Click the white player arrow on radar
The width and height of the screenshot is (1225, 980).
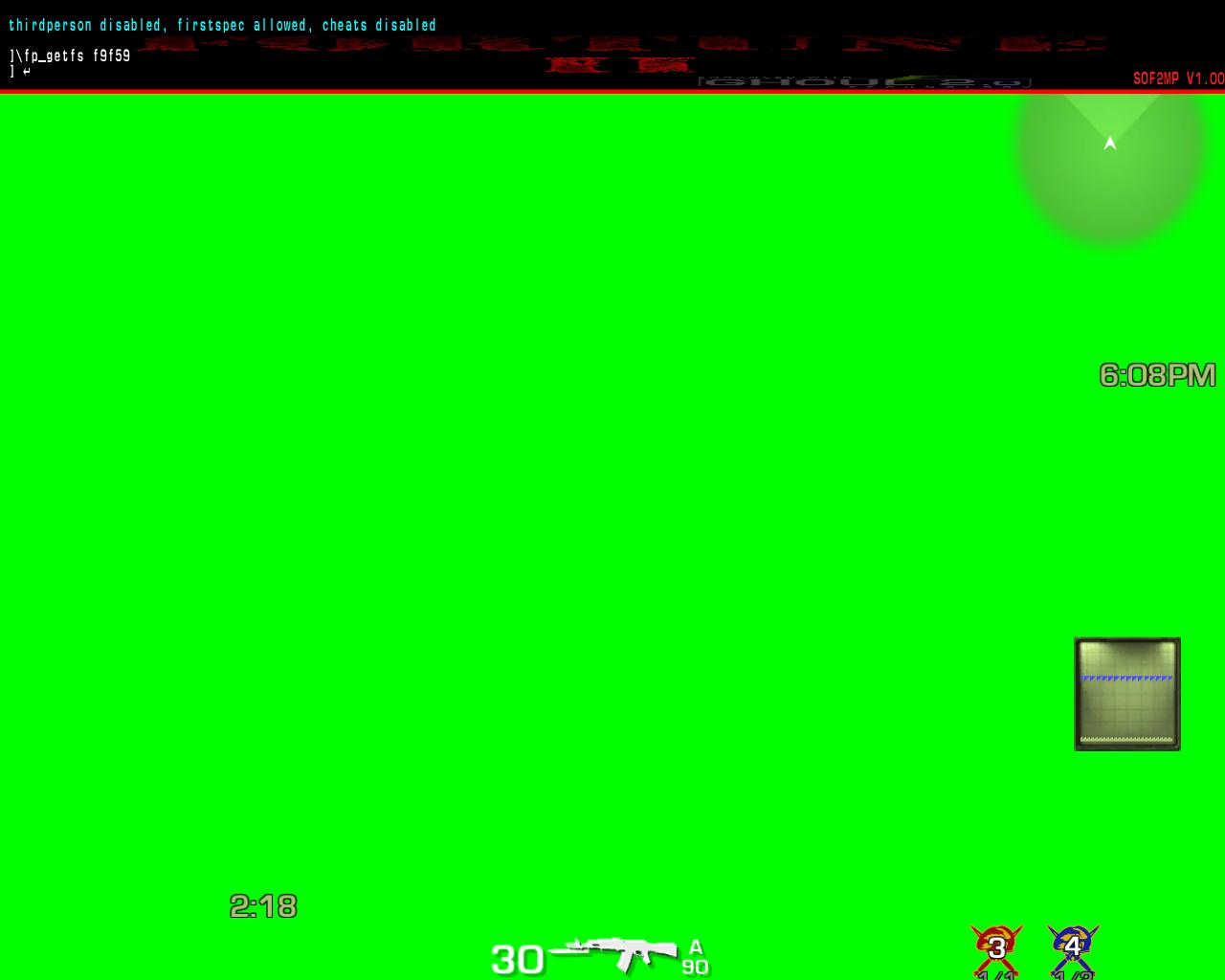(x=1110, y=144)
